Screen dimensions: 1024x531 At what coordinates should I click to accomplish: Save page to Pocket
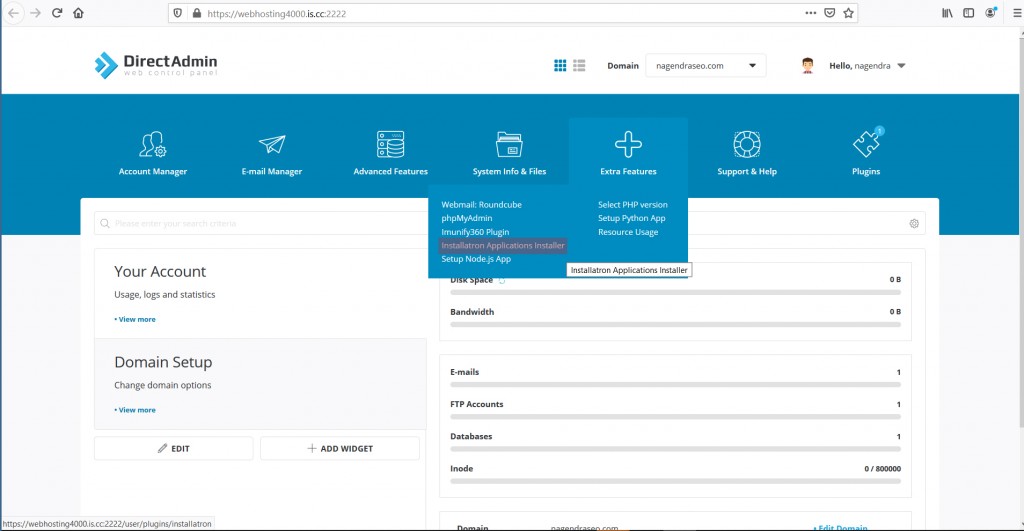(x=829, y=13)
